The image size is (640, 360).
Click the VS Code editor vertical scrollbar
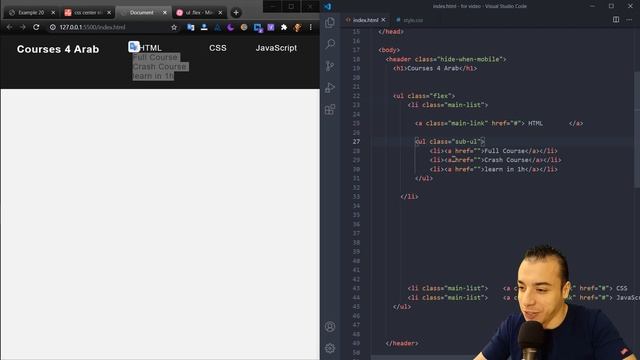[x=637, y=131]
